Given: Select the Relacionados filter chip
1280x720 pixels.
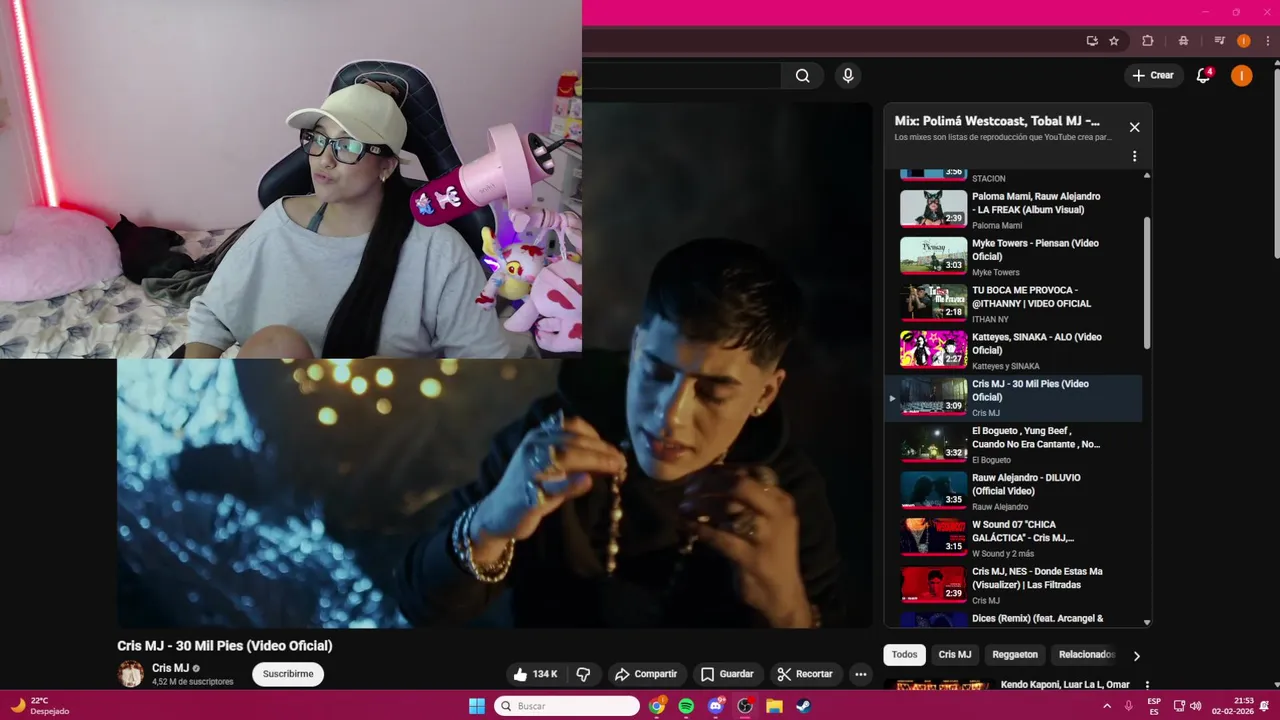Looking at the screenshot, I should pyautogui.click(x=1087, y=655).
